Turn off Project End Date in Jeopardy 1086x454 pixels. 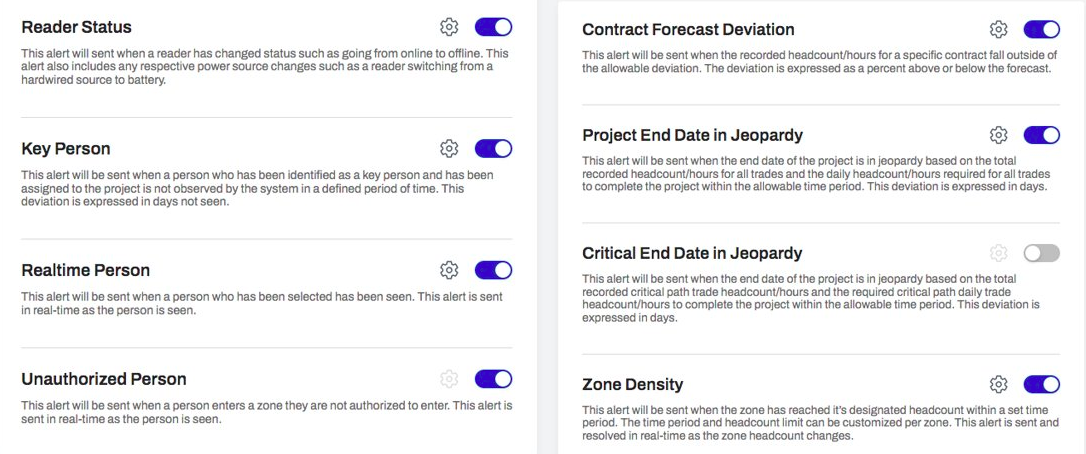pos(1042,134)
